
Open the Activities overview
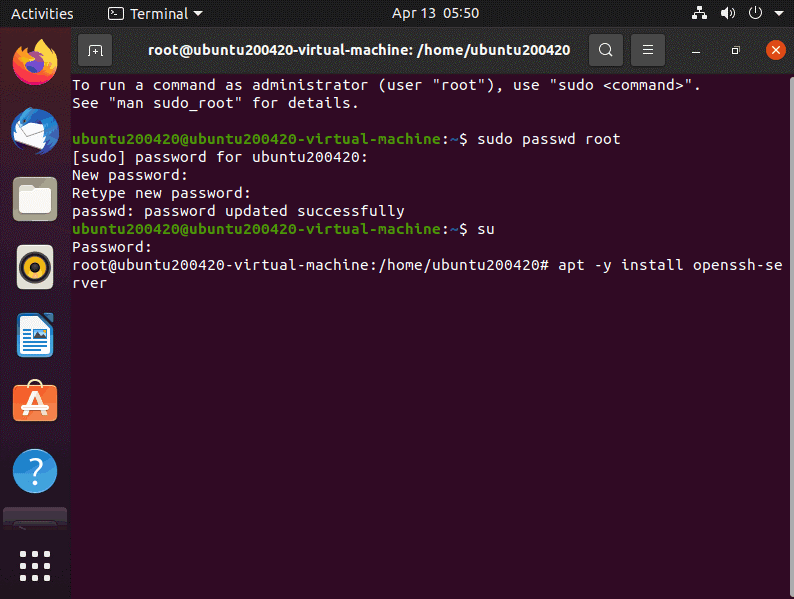(x=42, y=14)
